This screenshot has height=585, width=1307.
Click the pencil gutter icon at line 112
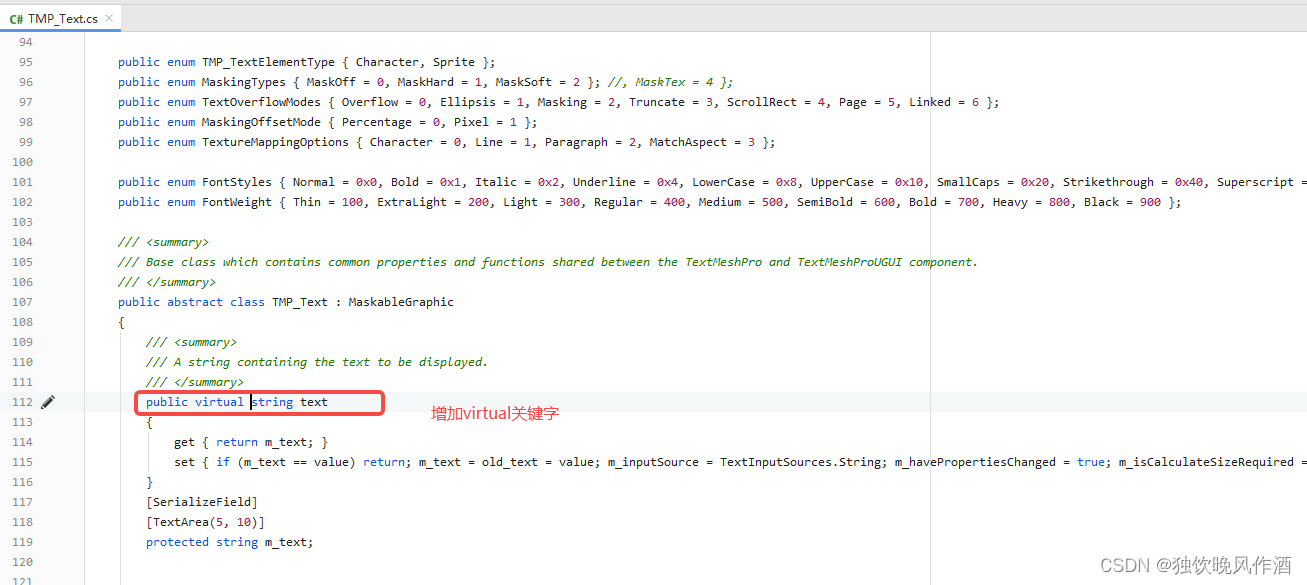click(x=48, y=402)
